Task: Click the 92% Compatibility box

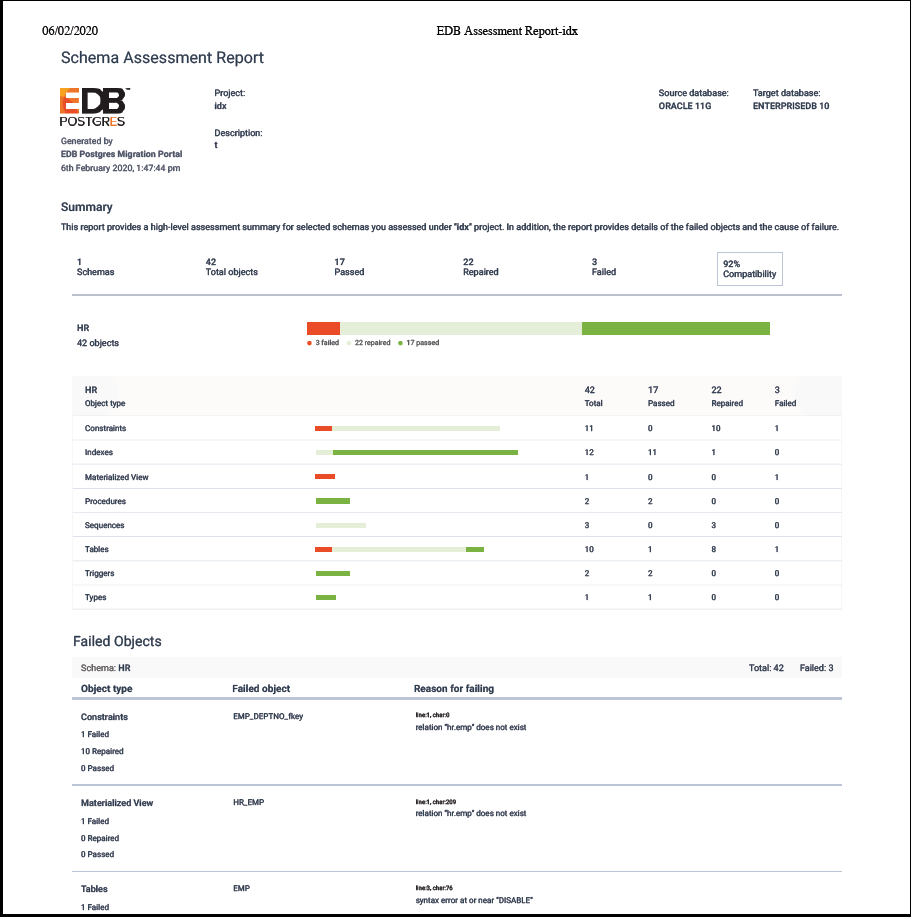Action: [x=750, y=269]
